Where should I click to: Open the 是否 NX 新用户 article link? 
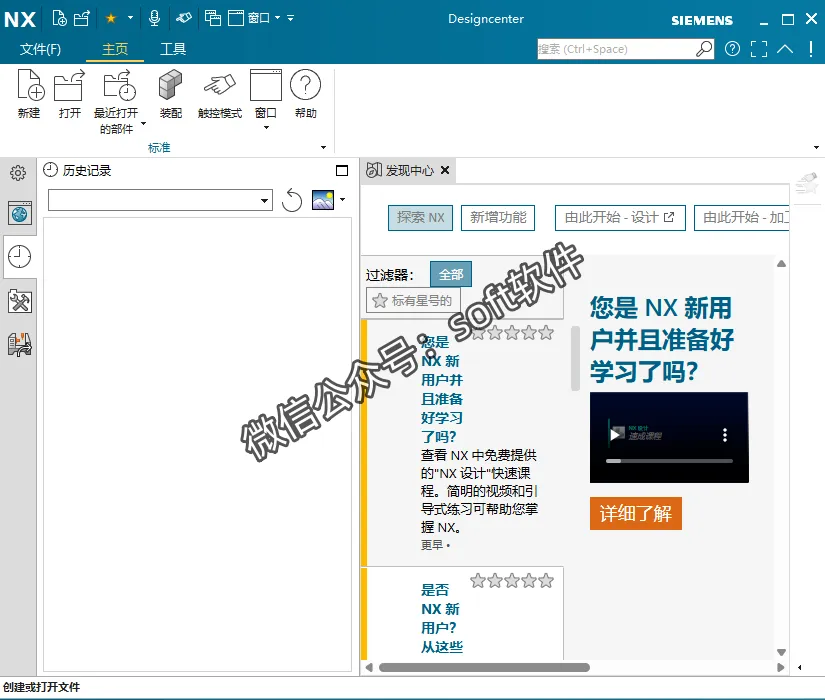tap(441, 619)
